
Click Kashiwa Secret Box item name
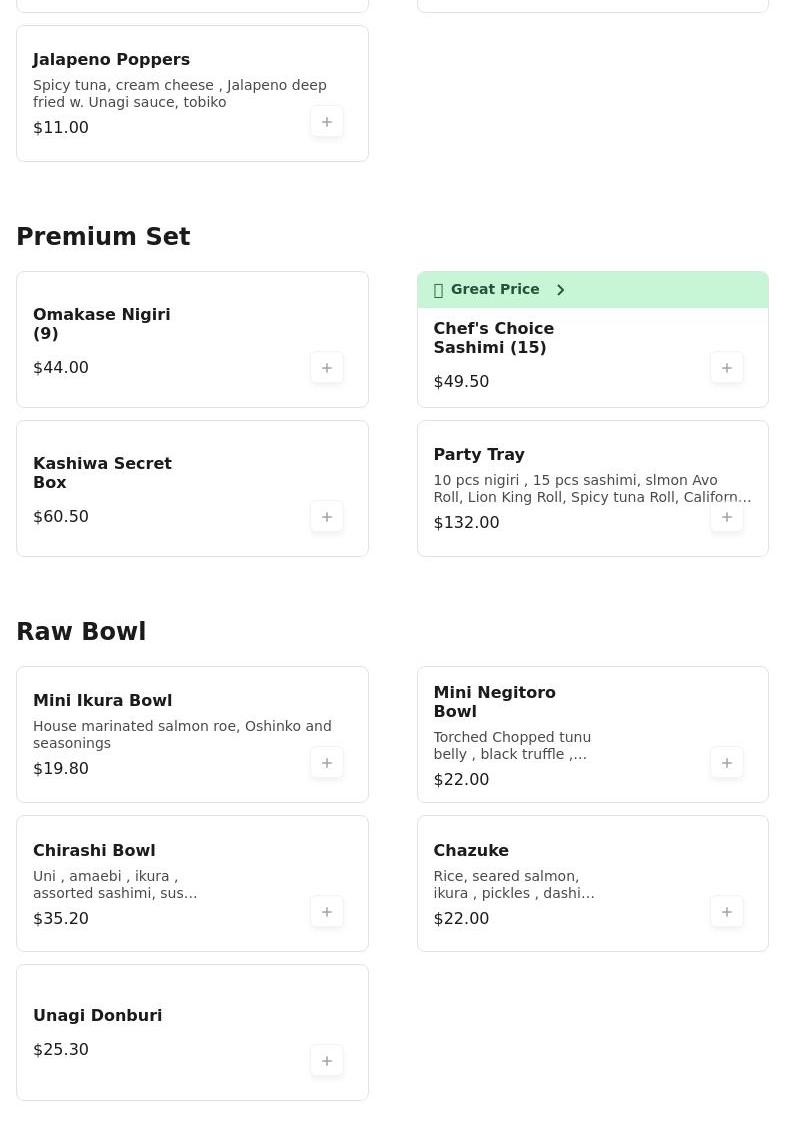click(102, 473)
